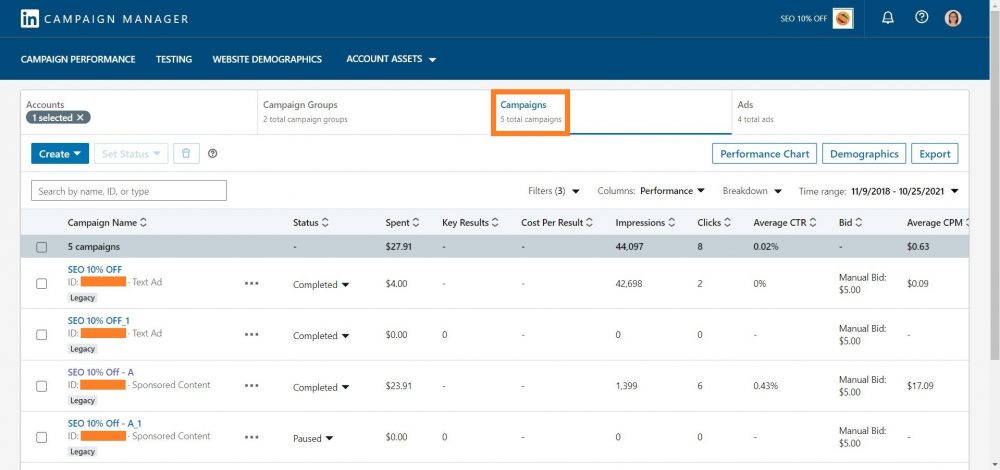Viewport: 1000px width, 470px height.
Task: Click the Demographics button
Action: [864, 154]
